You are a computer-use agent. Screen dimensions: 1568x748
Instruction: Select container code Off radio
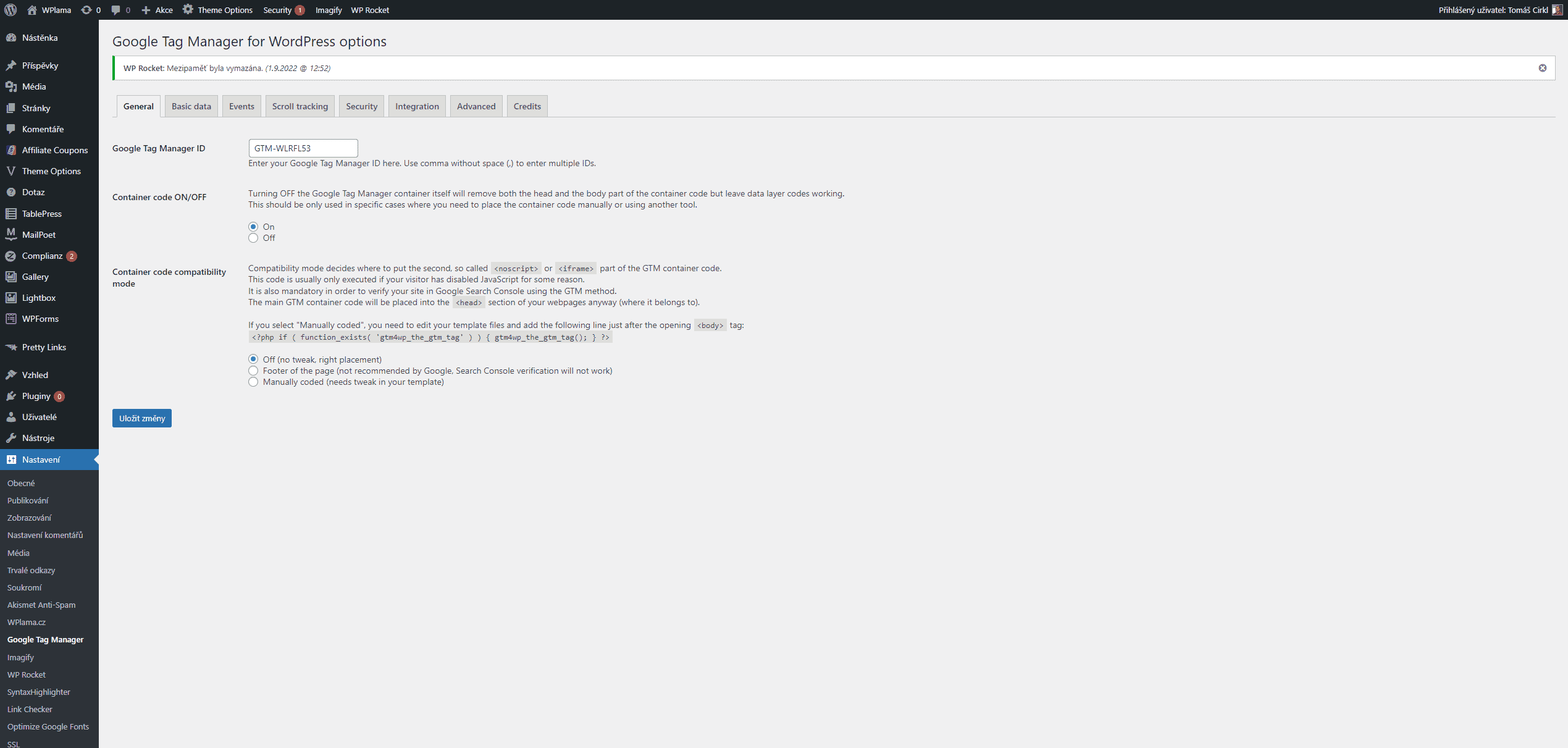253,238
